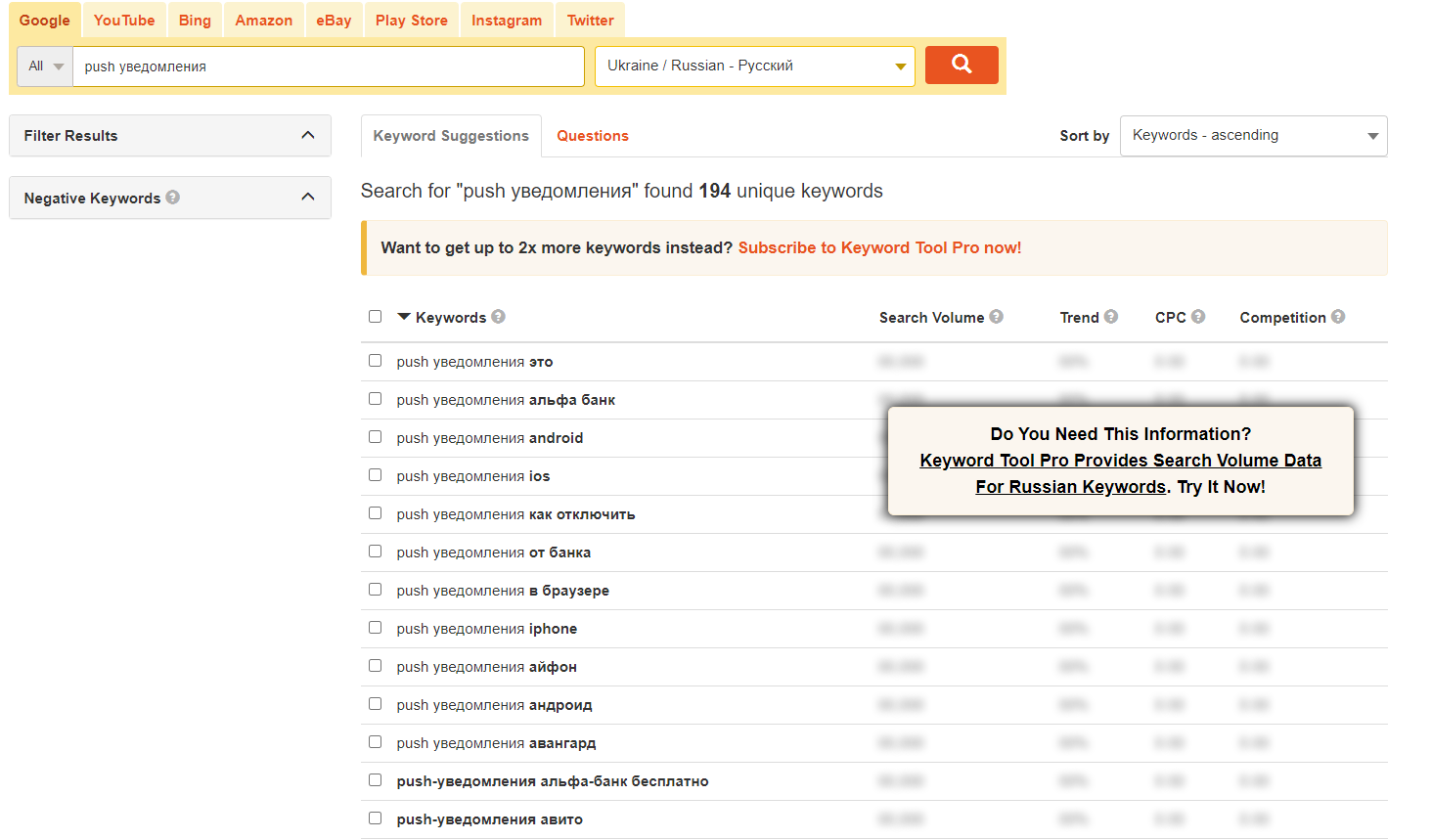Click help icon next to CPC header
The width and height of the screenshot is (1431, 840).
[1198, 317]
